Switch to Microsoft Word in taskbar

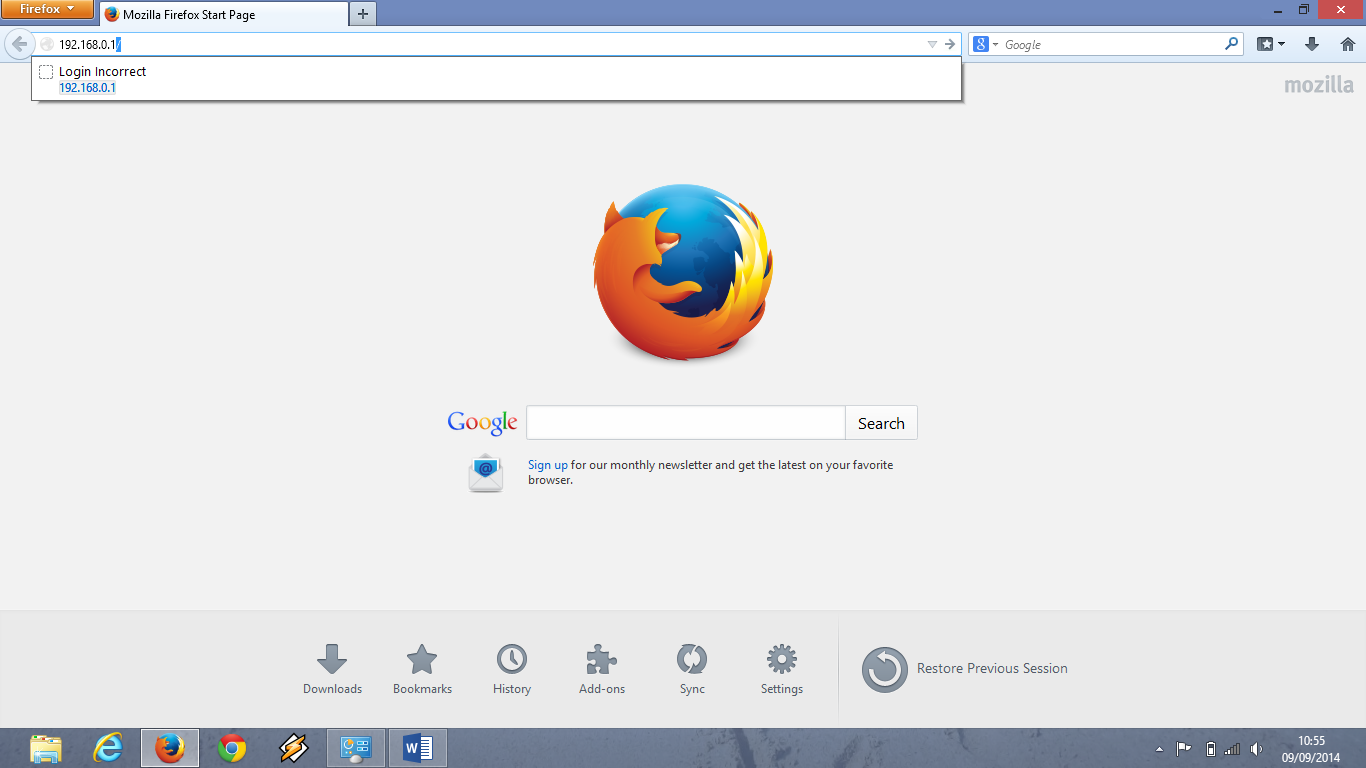click(418, 748)
